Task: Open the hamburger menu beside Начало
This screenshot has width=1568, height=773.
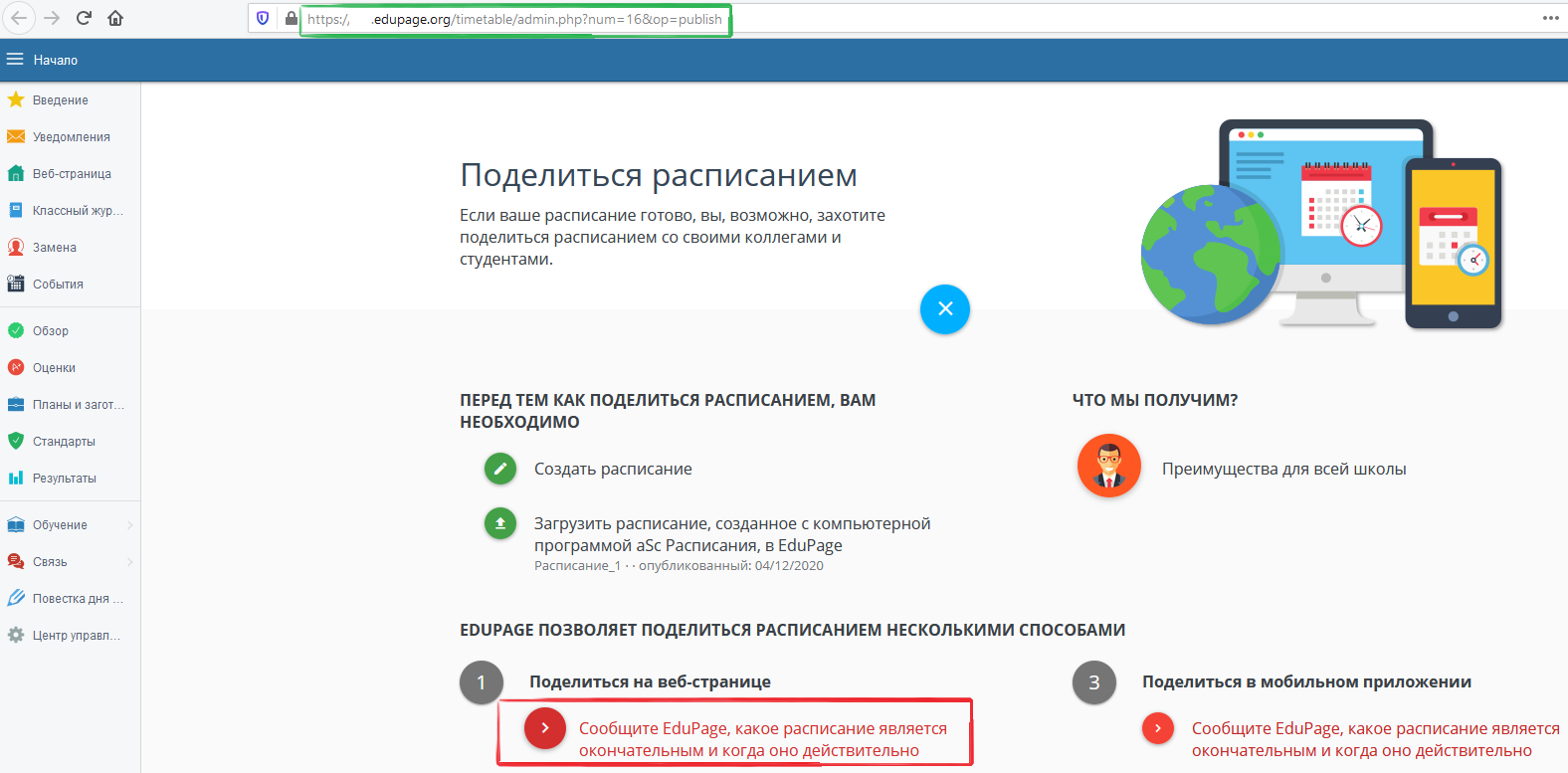Action: tap(15, 60)
